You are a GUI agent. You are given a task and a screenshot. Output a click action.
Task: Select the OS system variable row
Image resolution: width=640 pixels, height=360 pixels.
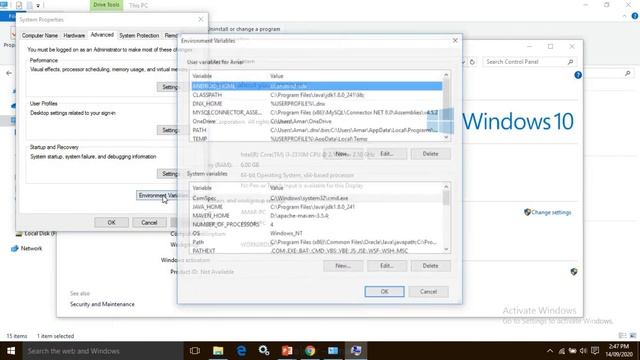pyautogui.click(x=317, y=233)
